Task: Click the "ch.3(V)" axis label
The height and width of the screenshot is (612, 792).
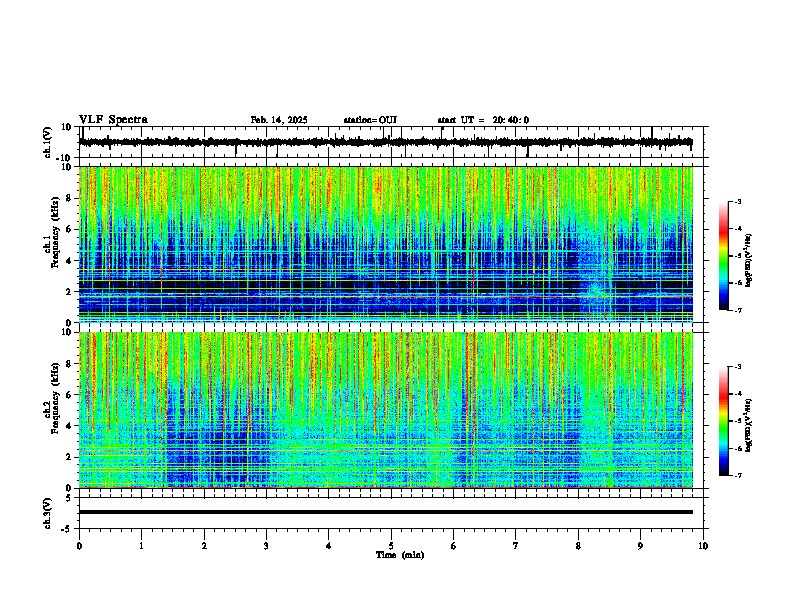Action: (48, 513)
